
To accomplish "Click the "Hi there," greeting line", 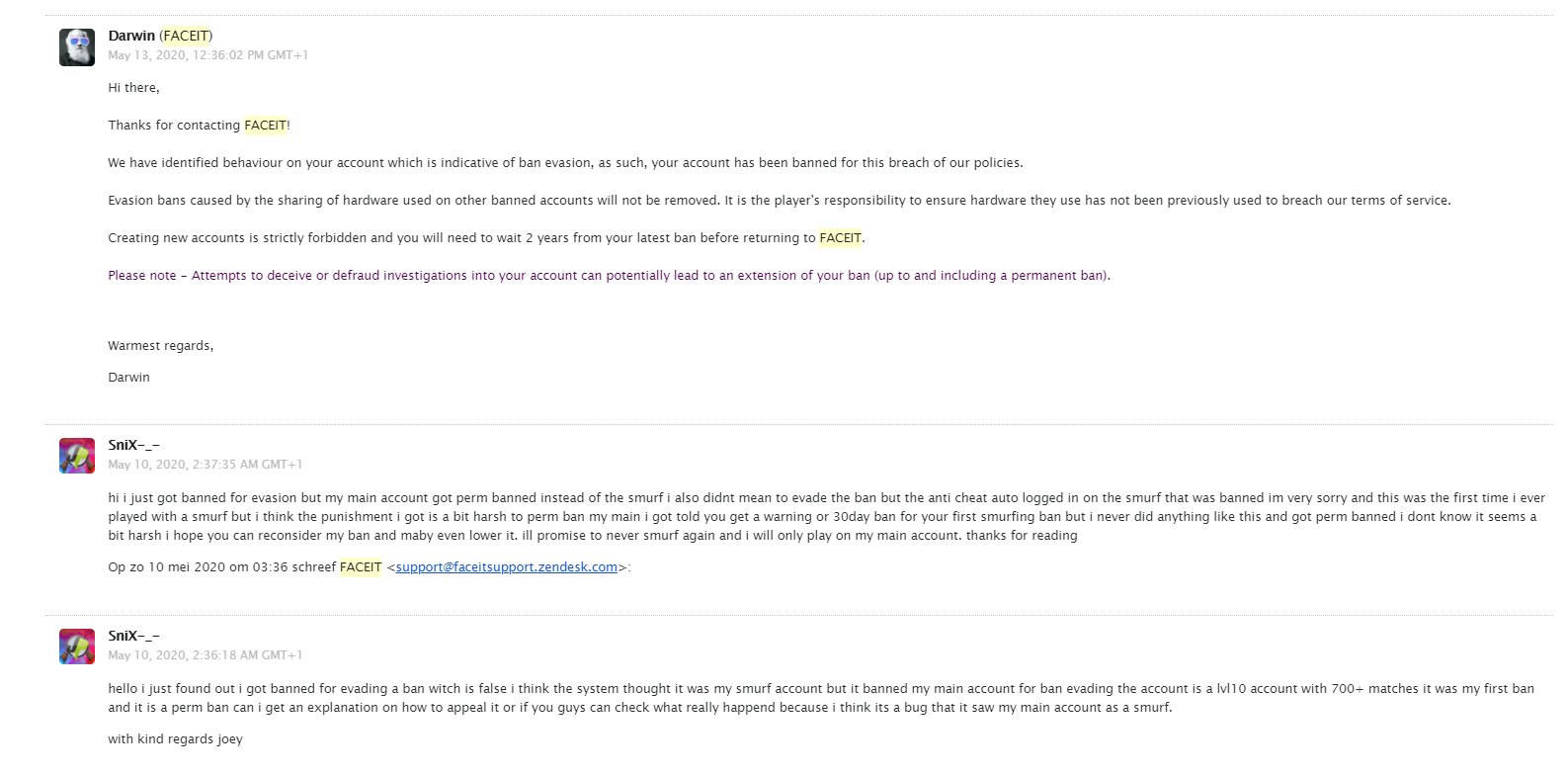I will pyautogui.click(x=133, y=88).
